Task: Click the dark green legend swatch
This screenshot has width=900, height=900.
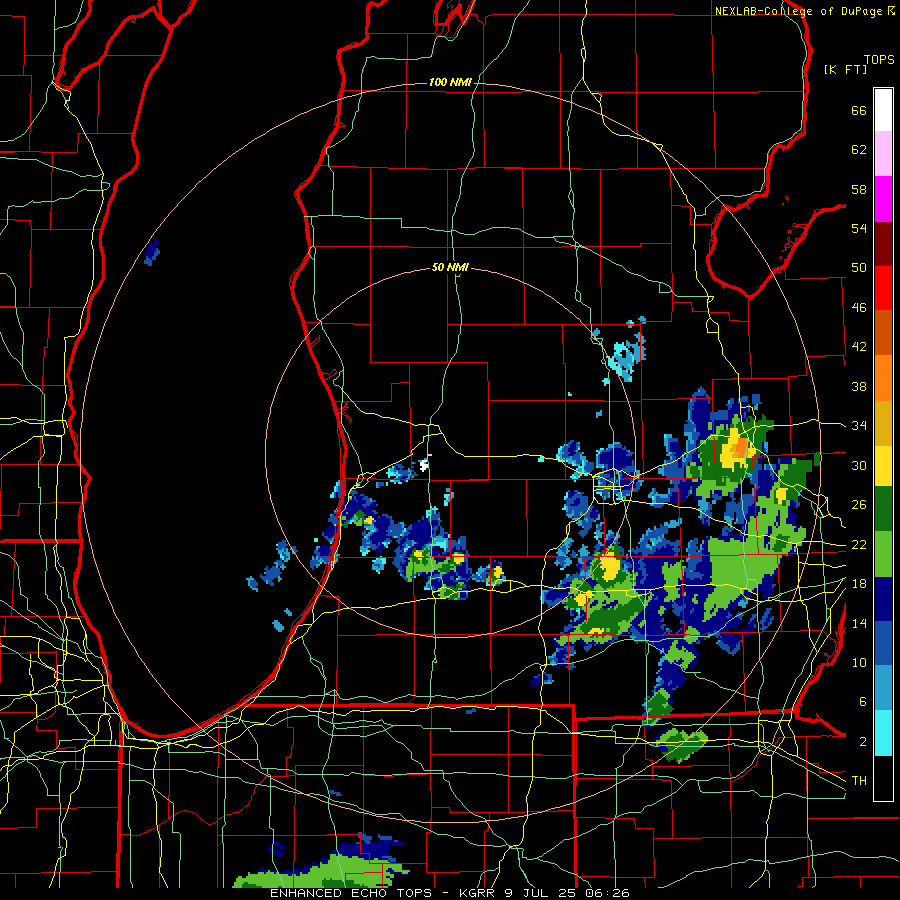Action: (883, 509)
